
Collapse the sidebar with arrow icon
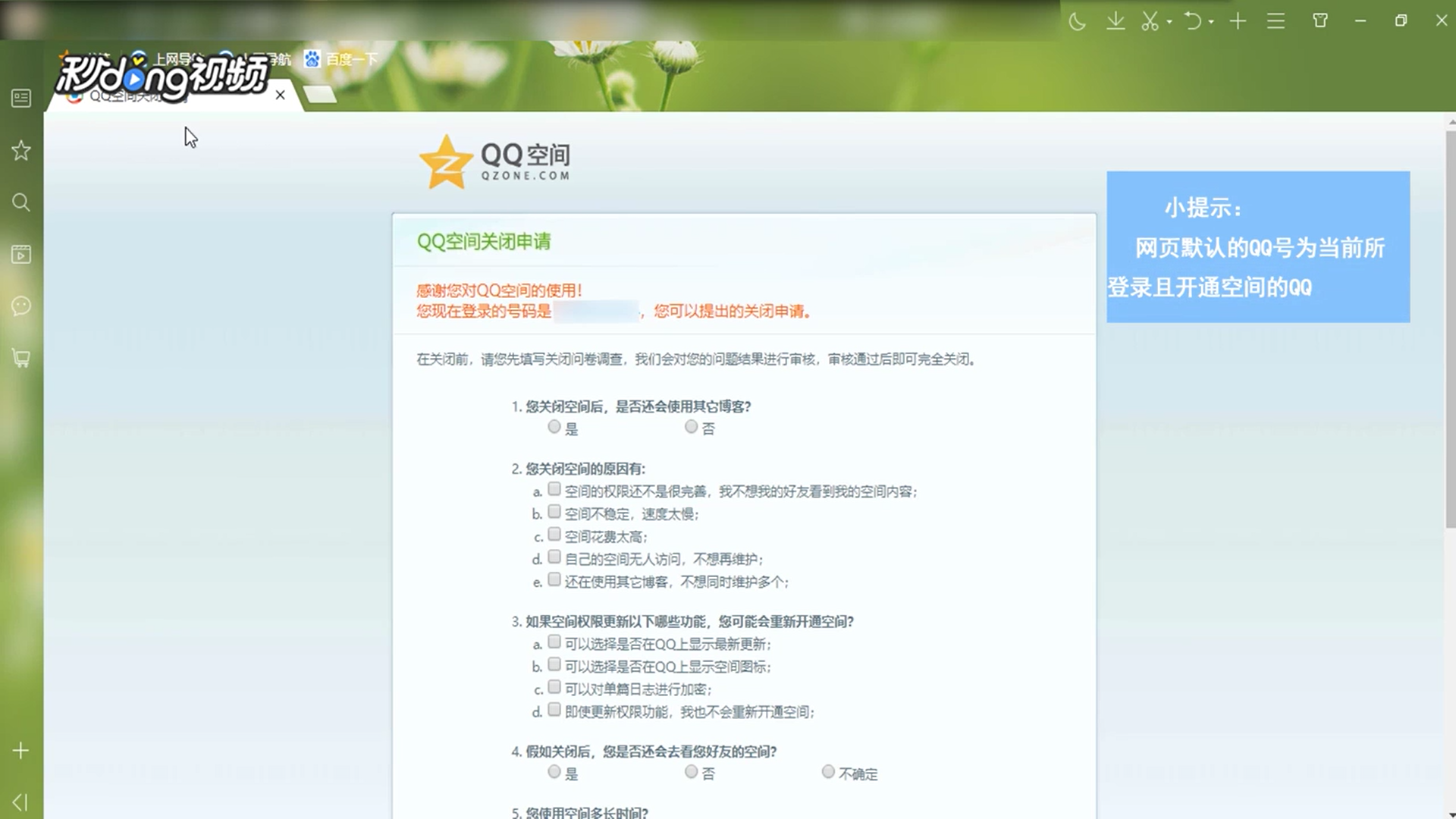click(20, 802)
